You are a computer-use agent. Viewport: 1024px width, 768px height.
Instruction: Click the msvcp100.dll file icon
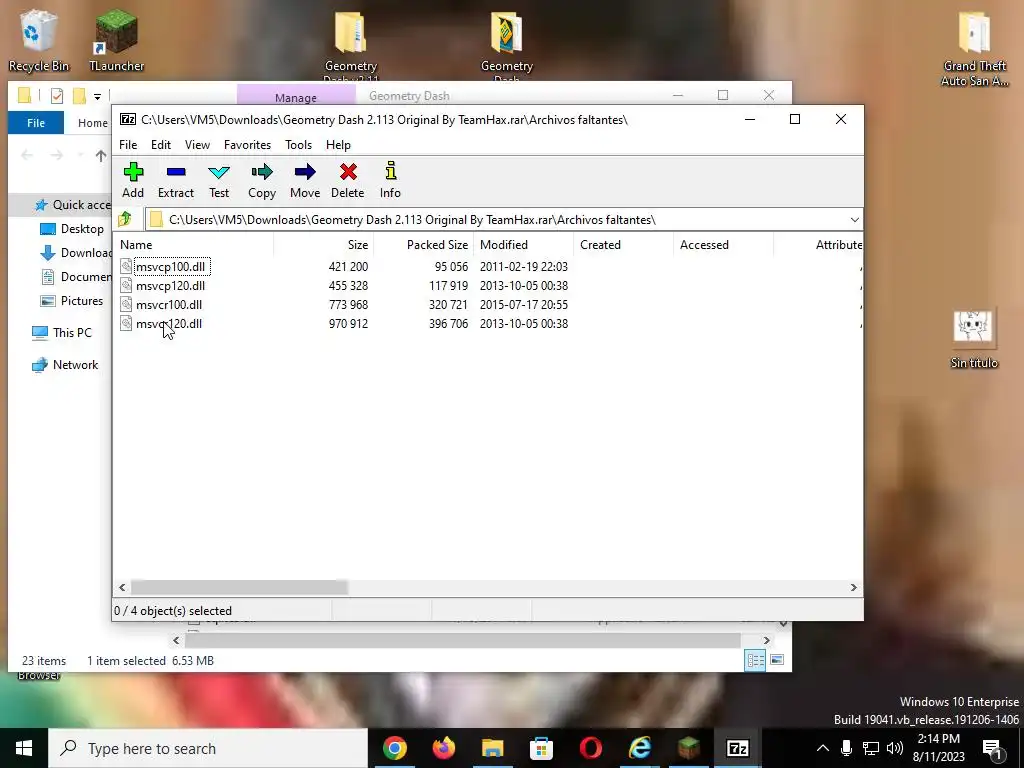click(x=126, y=266)
